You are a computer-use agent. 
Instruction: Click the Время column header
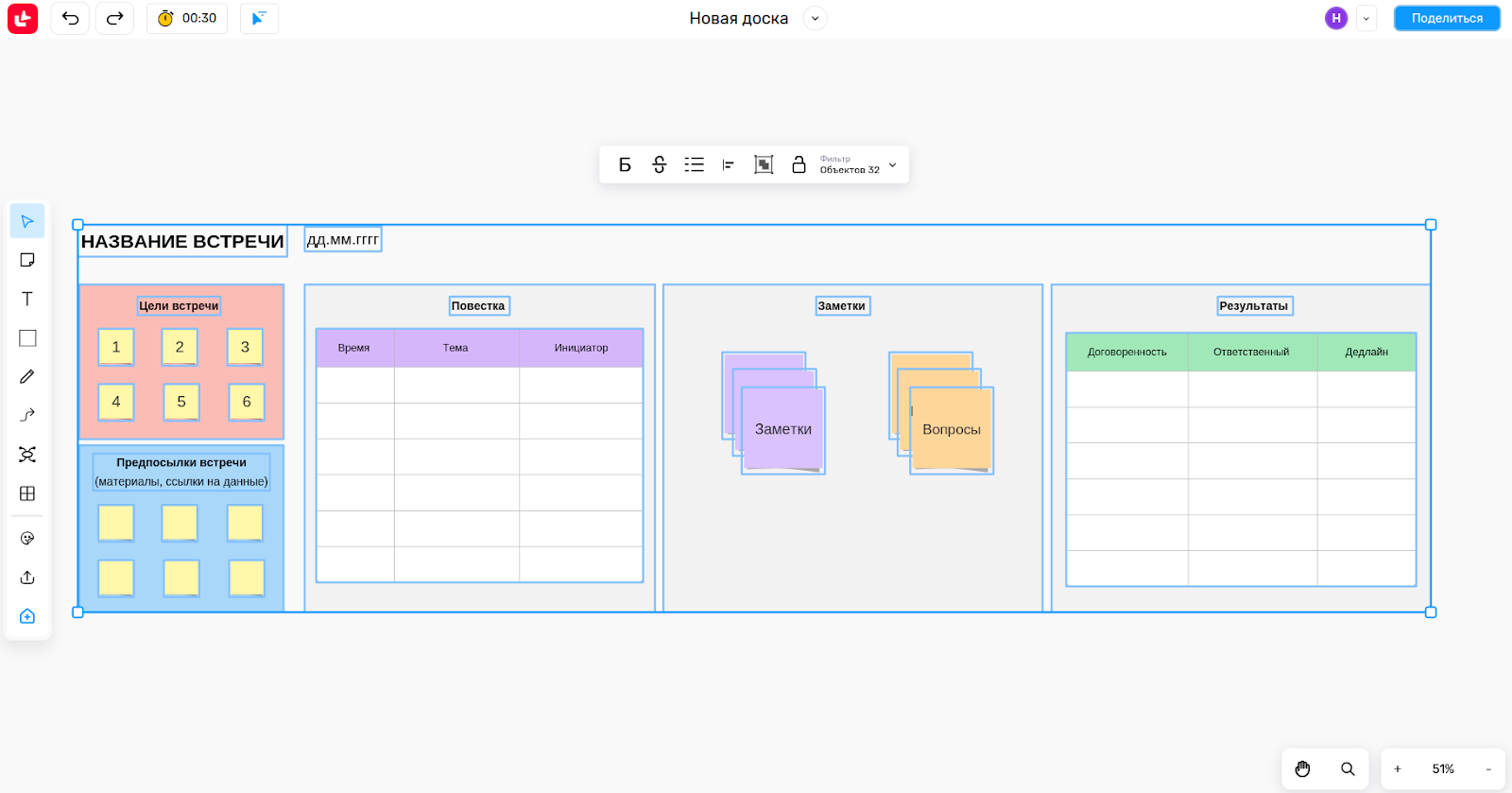click(354, 348)
